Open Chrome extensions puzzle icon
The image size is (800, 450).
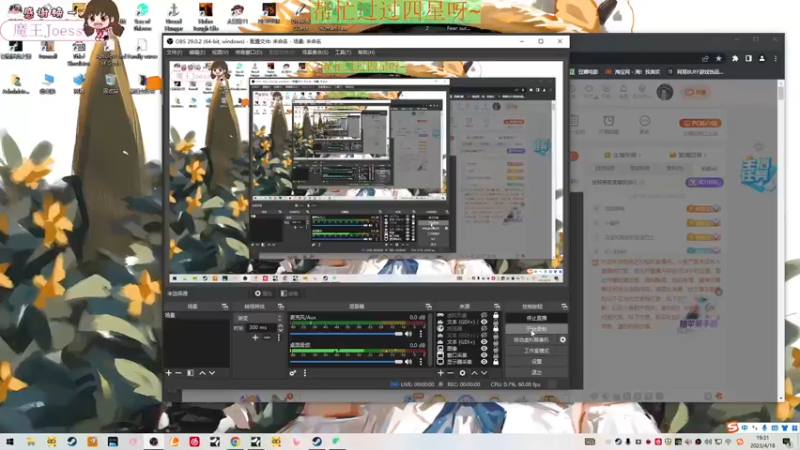tap(735, 59)
